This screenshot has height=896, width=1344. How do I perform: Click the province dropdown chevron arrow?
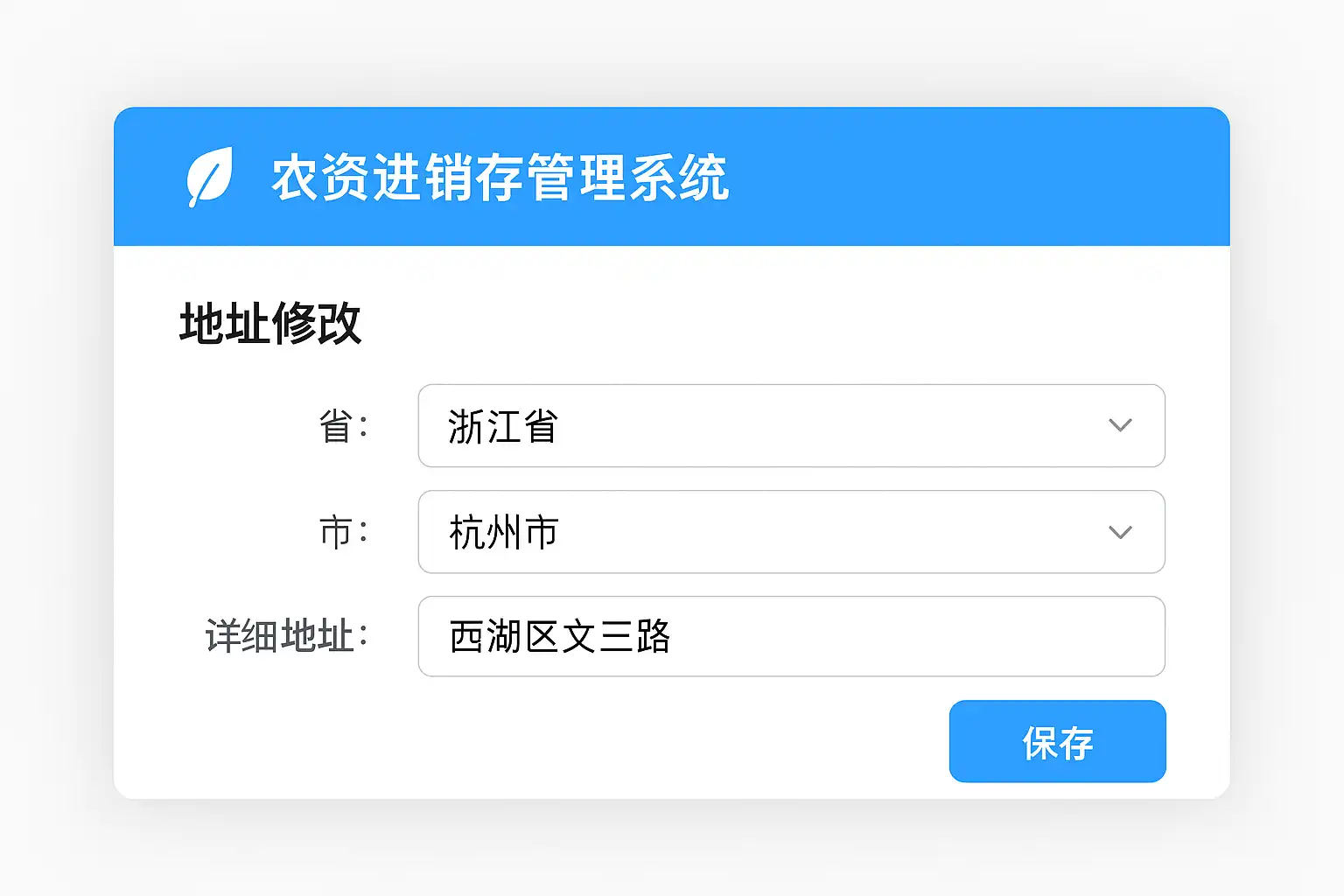point(1120,426)
